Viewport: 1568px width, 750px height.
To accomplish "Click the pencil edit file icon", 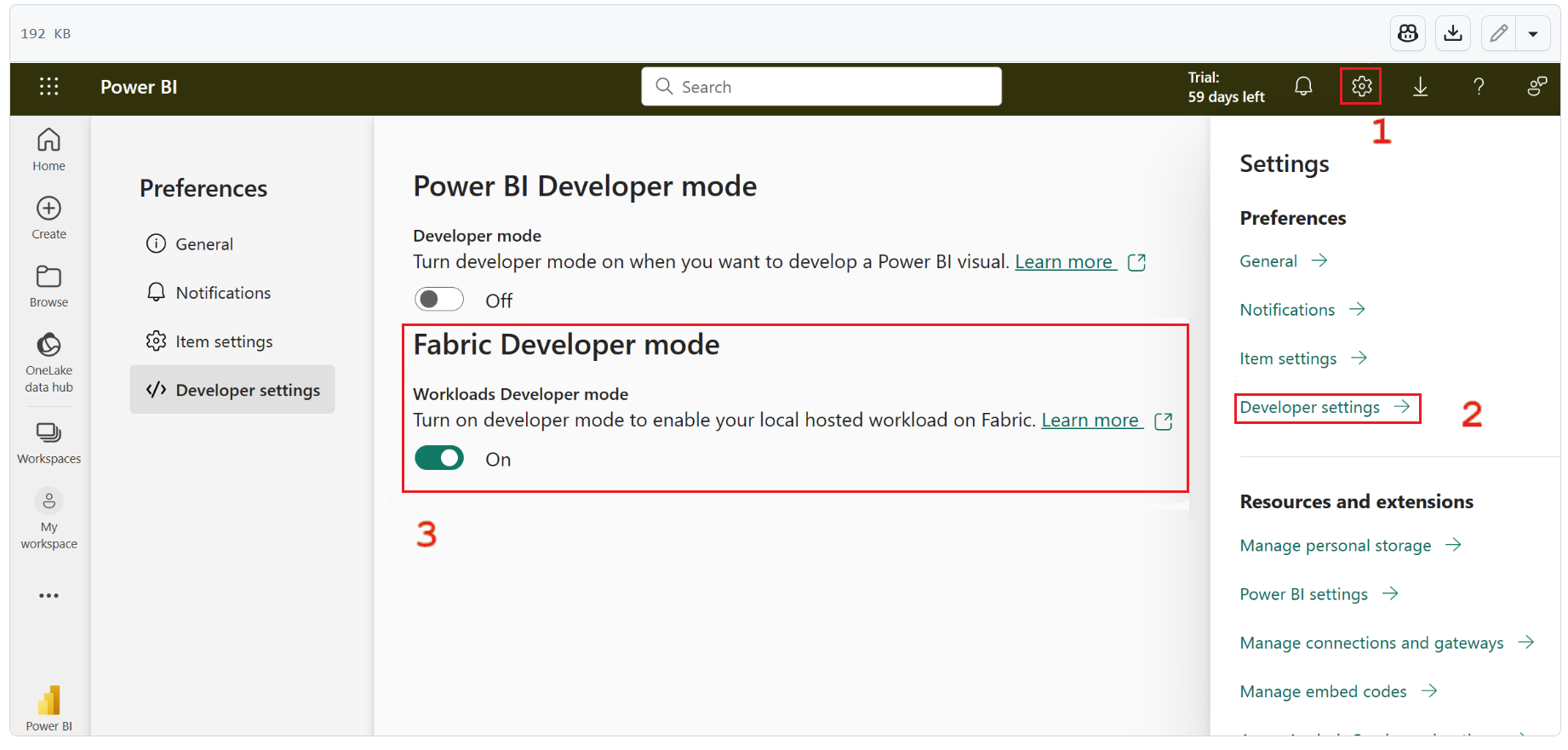I will (1498, 33).
